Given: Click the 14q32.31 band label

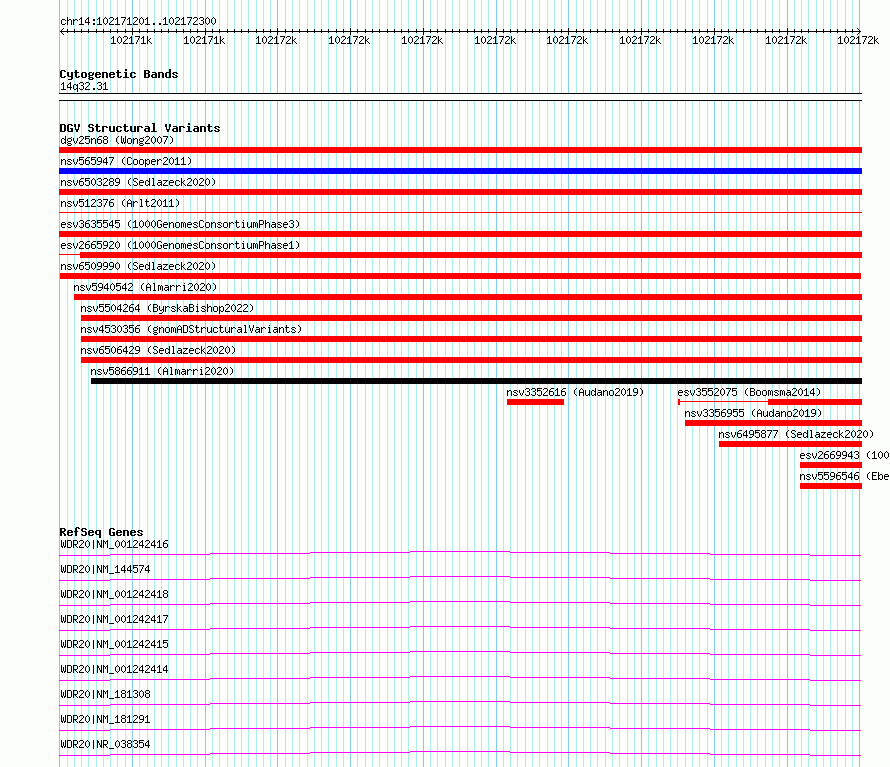Looking at the screenshot, I should [84, 86].
